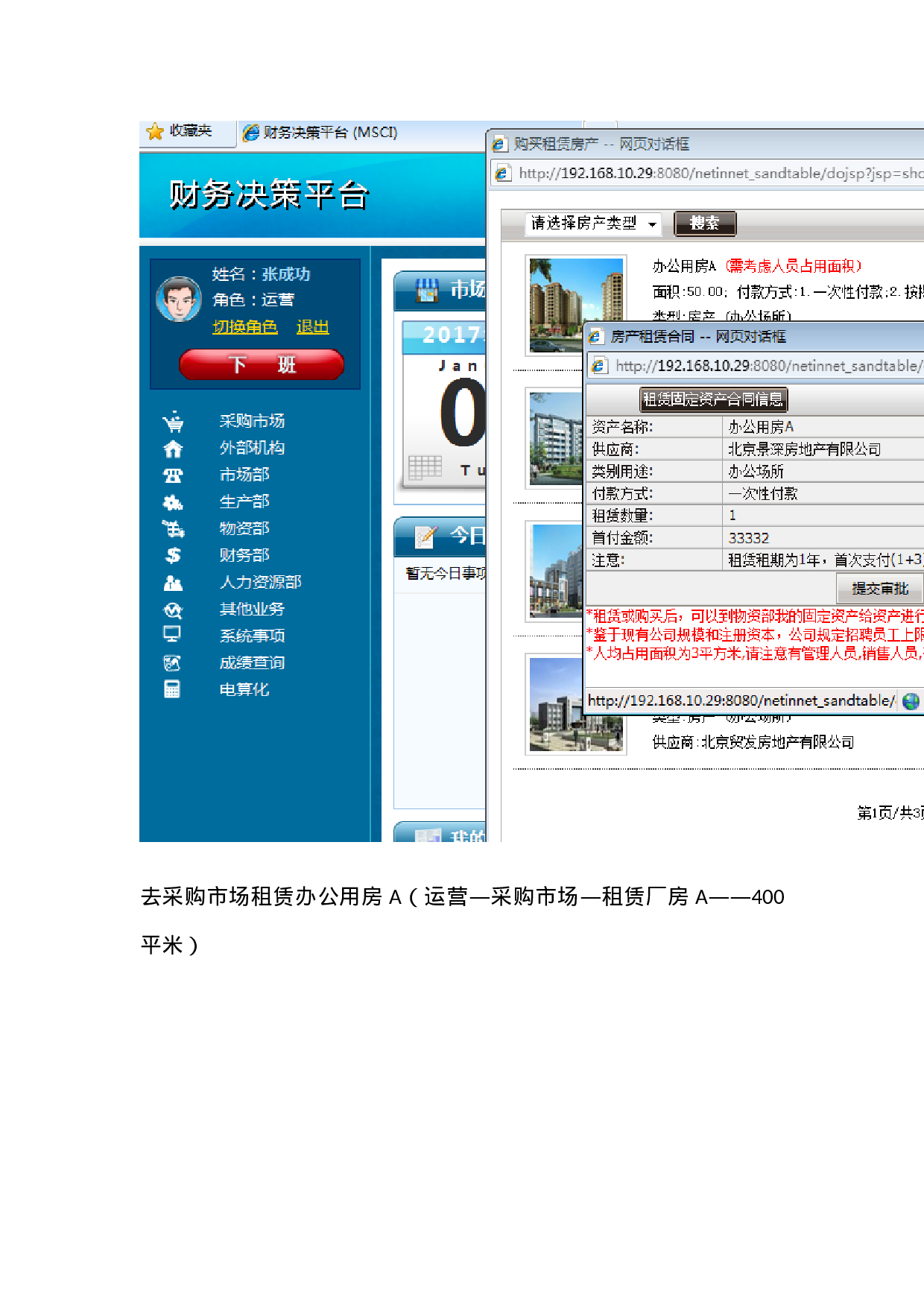Click the 人力资源部 people icon
Viewport: 924px width, 1307px height.
173,583
